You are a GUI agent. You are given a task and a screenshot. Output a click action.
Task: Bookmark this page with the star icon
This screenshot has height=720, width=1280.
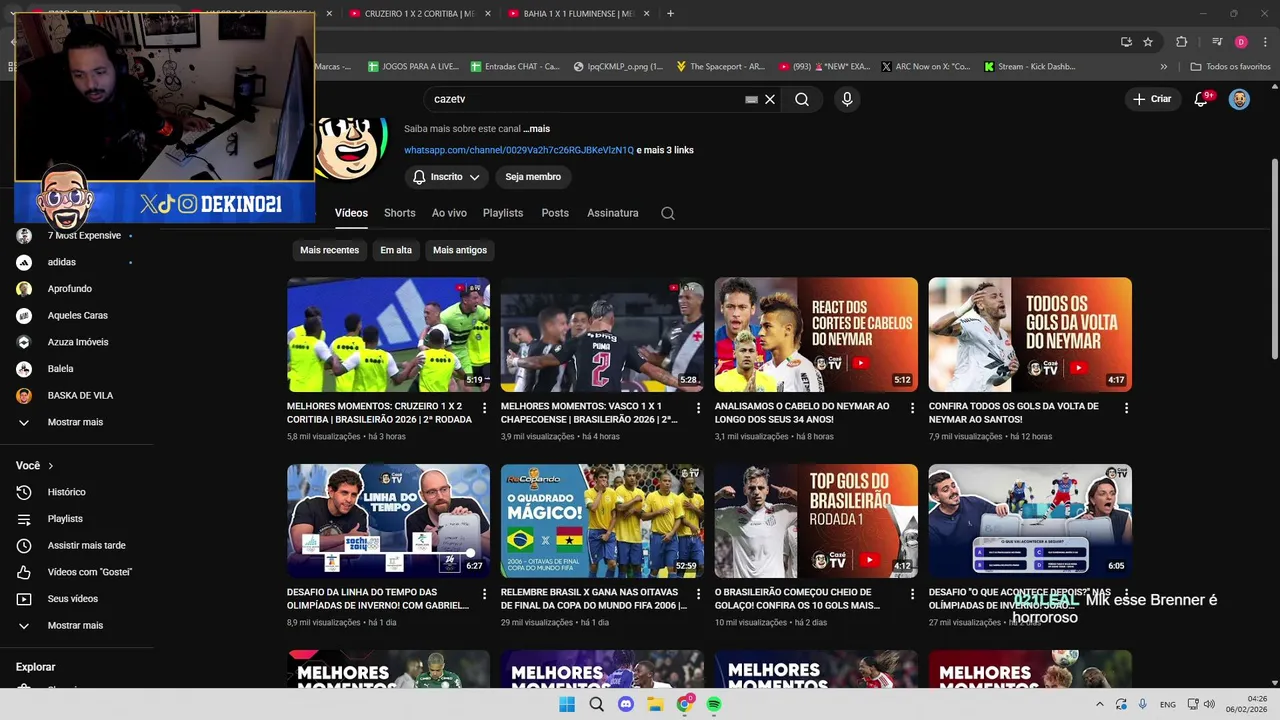point(1148,42)
